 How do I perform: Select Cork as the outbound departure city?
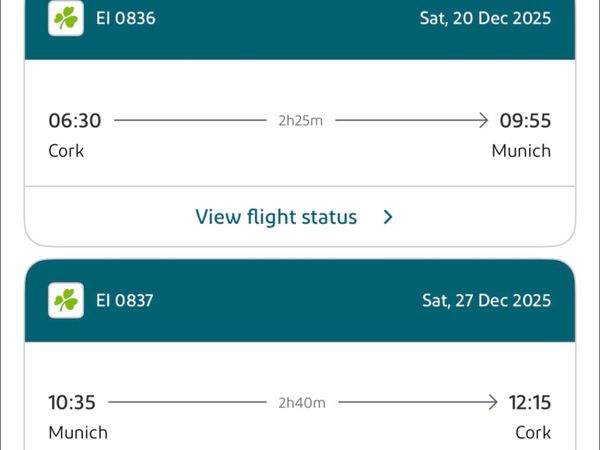click(x=66, y=151)
